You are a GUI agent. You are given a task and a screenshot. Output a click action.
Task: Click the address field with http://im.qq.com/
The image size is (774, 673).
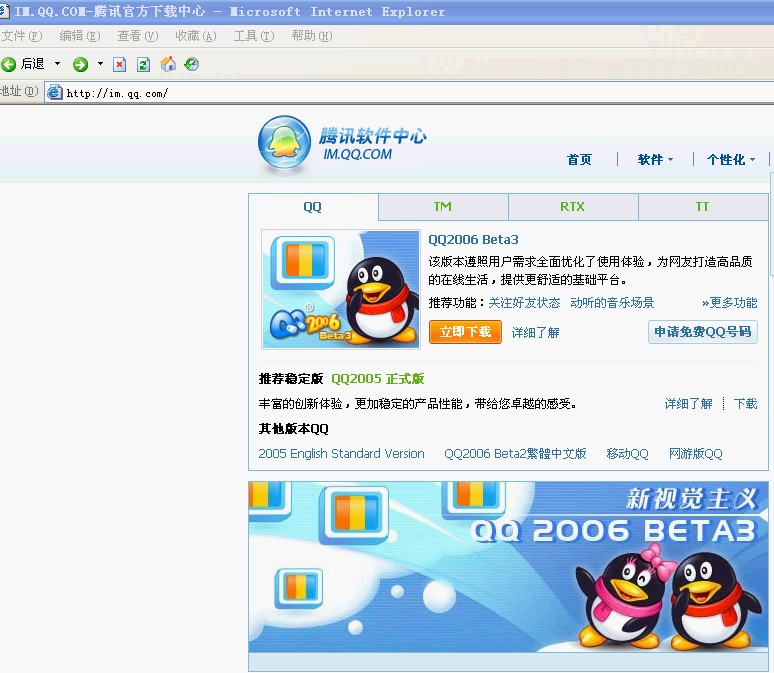tap(410, 93)
